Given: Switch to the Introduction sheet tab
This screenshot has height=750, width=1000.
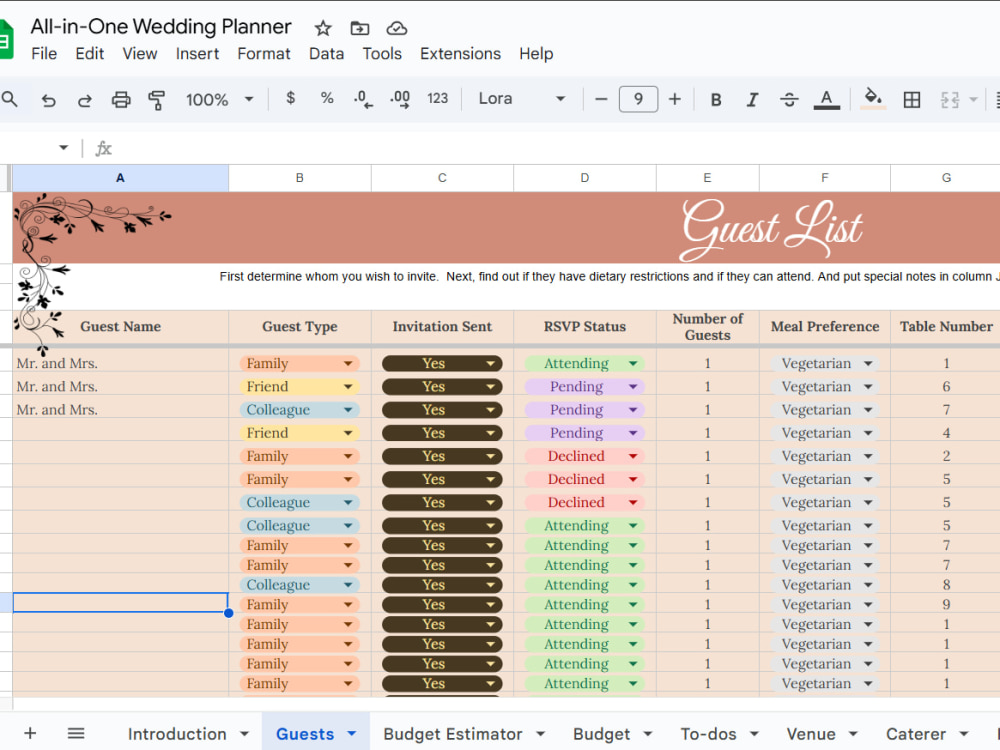Looking at the screenshot, I should tap(177, 734).
